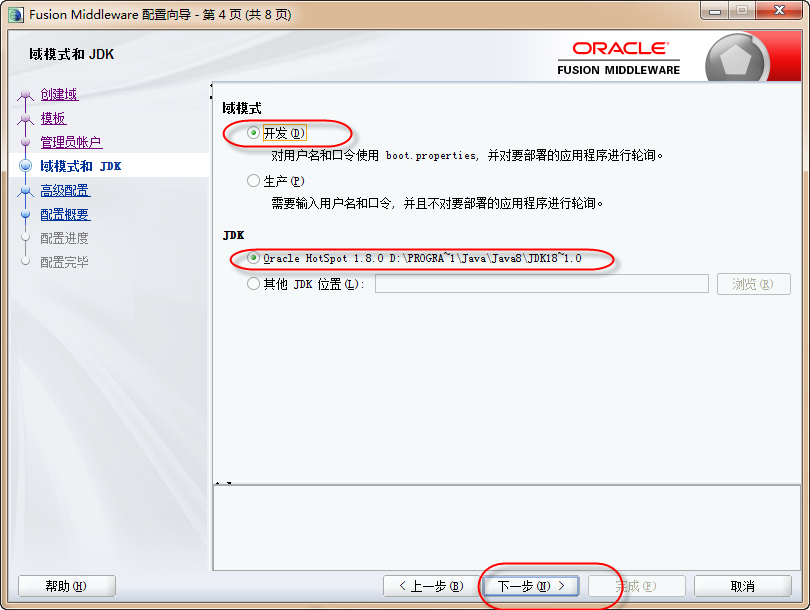
Task: Select the 其他 JDK 位置 radio option
Action: click(x=253, y=284)
